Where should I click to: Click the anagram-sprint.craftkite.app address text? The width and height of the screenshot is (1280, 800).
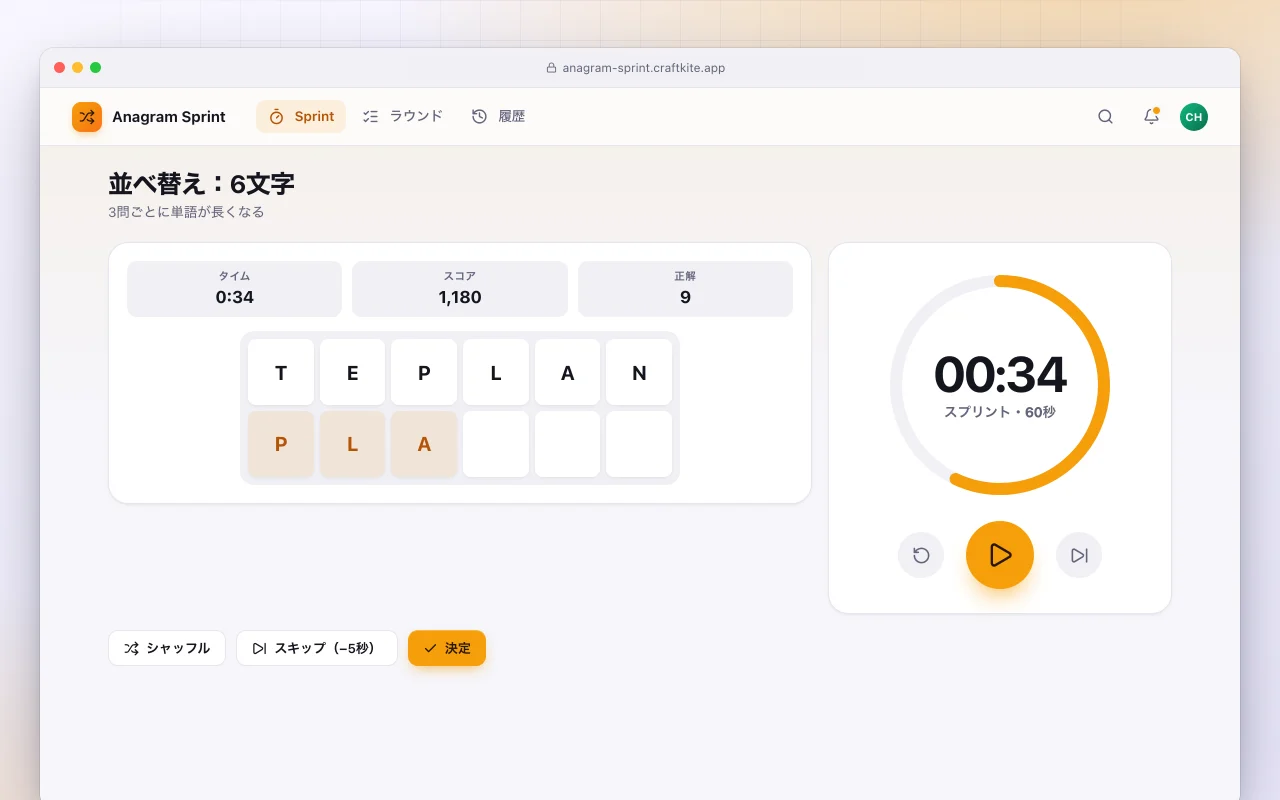click(644, 68)
